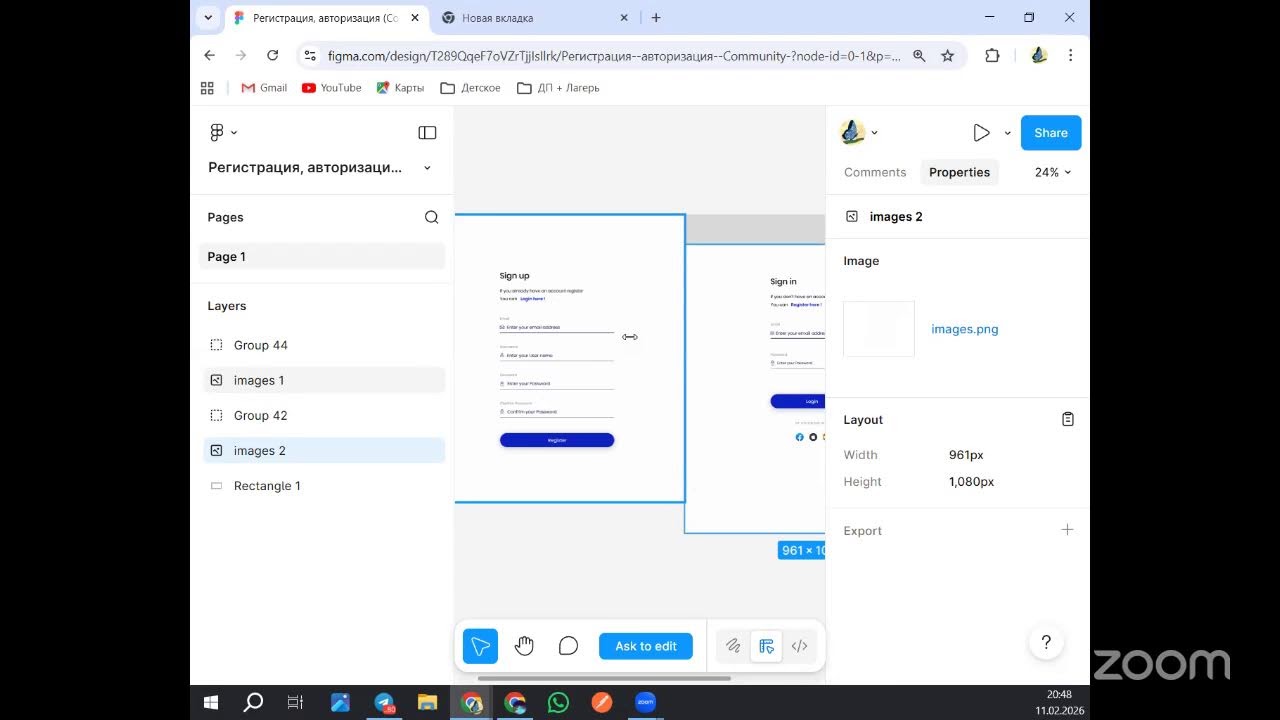Switch to the Comments tab
Viewport: 1280px width, 720px height.
pyautogui.click(x=875, y=172)
